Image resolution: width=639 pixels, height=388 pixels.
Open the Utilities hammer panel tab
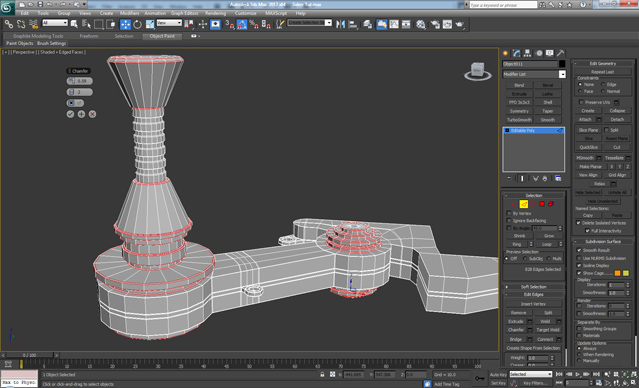tap(561, 53)
